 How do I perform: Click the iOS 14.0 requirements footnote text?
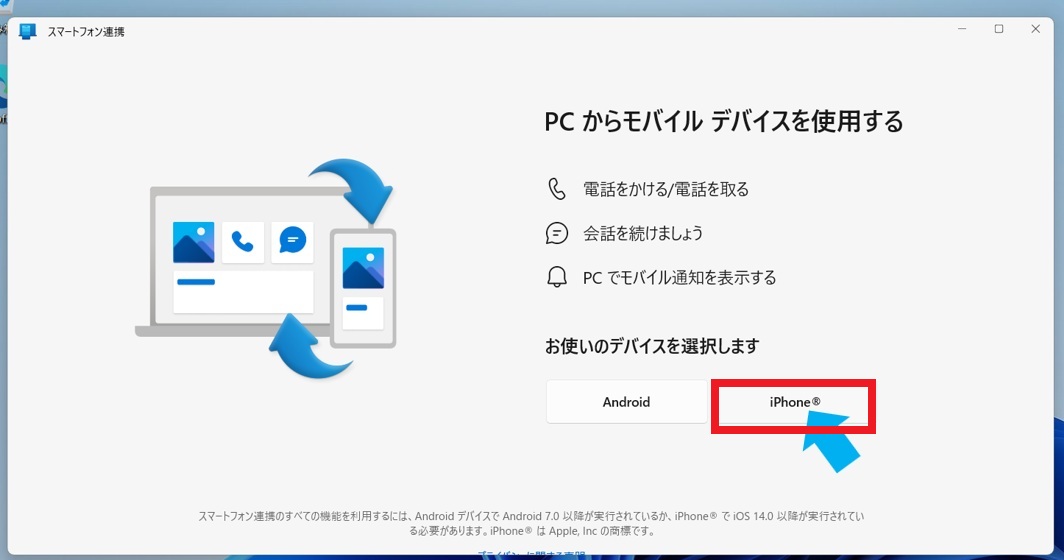tap(531, 523)
